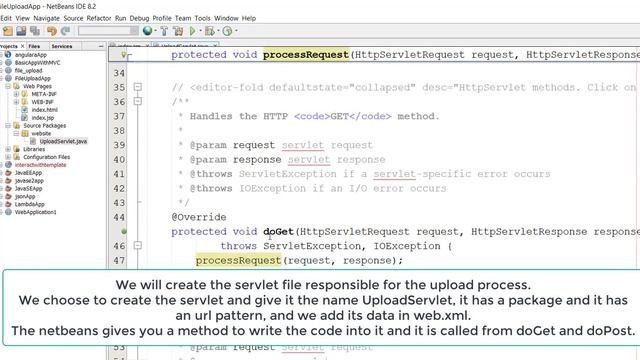This screenshot has height=360, width=640.
Task: Open the Source menu
Action: click(x=73, y=18)
